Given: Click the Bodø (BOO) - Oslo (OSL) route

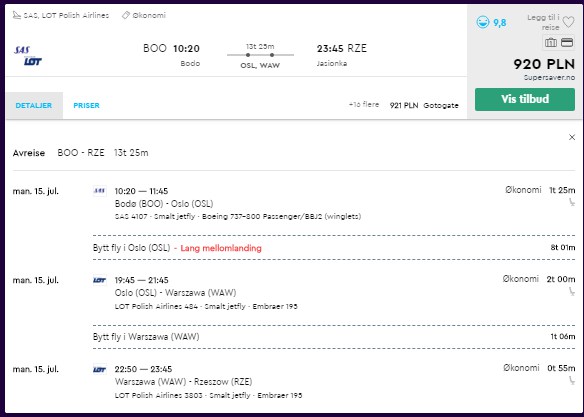Looking at the screenshot, I should [164, 204].
